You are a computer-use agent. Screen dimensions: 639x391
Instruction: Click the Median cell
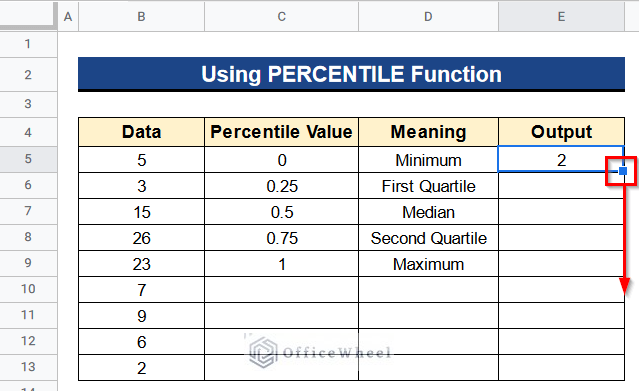click(428, 212)
